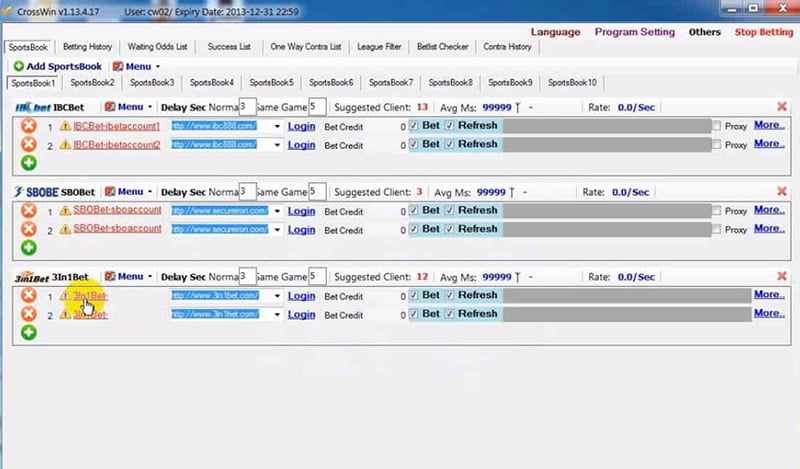Image resolution: width=800 pixels, height=469 pixels.
Task: Click the 3in1Bet logo icon
Action: (32, 277)
